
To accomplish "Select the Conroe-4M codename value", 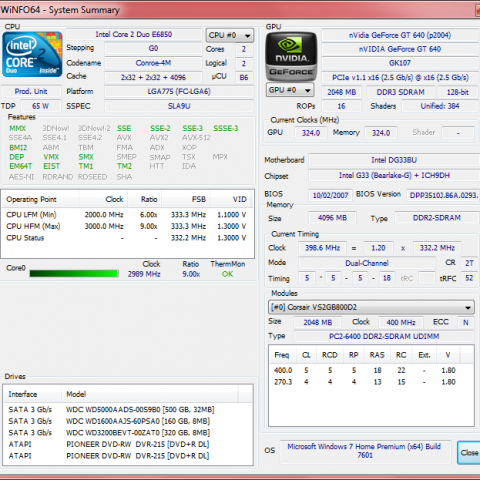I will (153, 63).
